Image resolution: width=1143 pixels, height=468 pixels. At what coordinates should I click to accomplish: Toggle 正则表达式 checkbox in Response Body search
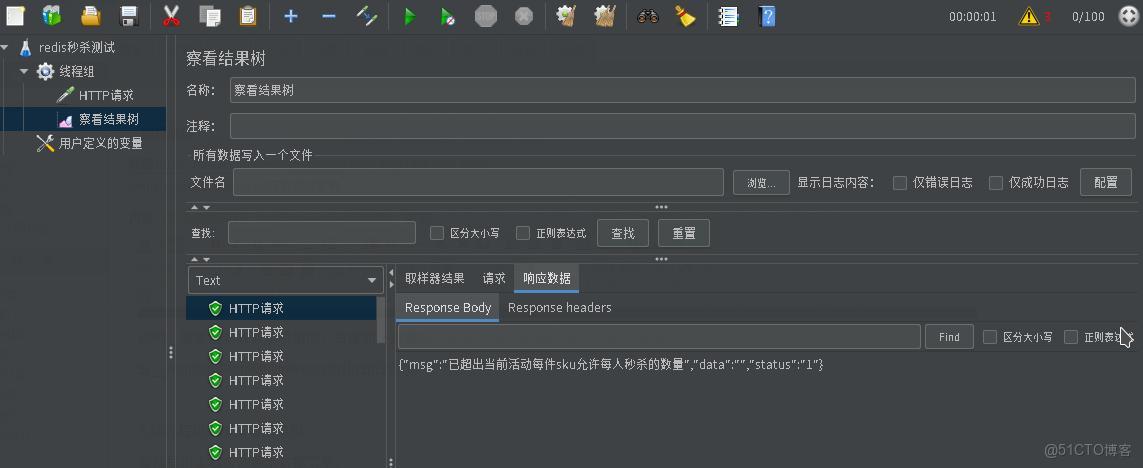coord(1071,337)
